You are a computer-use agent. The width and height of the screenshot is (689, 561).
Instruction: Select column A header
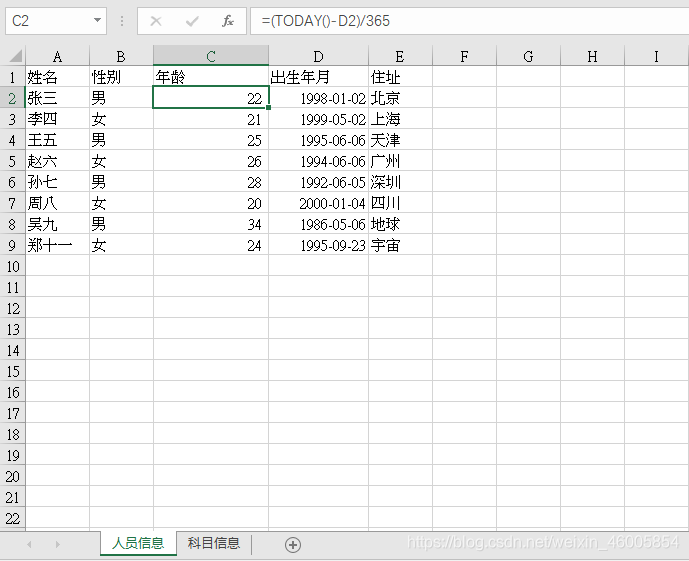pyautogui.click(x=57, y=56)
